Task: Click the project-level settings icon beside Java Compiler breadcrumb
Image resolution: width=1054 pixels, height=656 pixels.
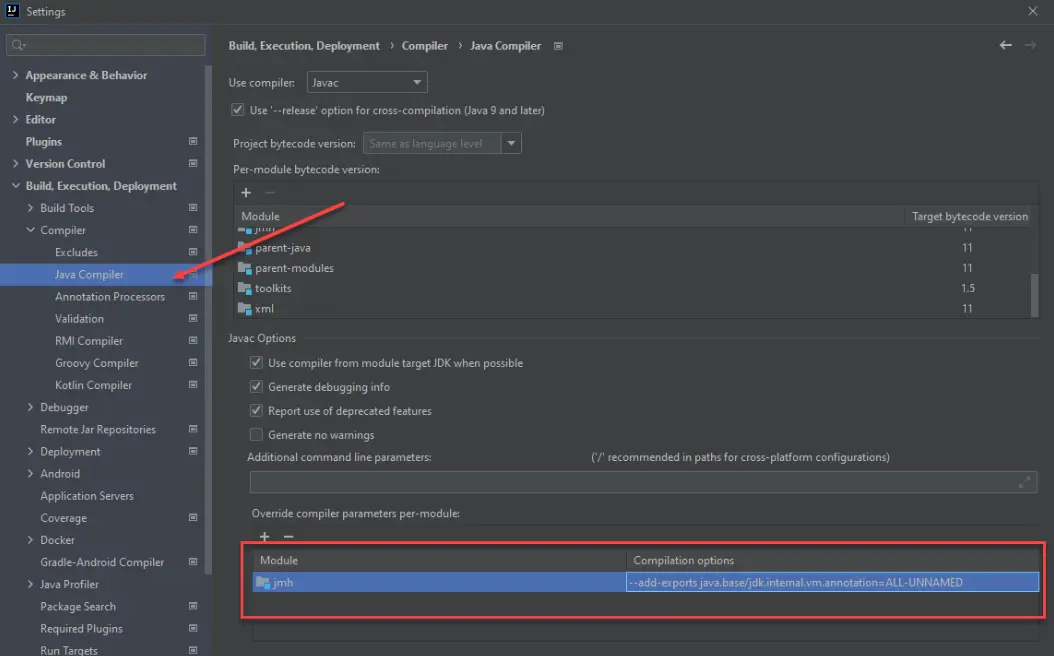Action: click(x=558, y=46)
